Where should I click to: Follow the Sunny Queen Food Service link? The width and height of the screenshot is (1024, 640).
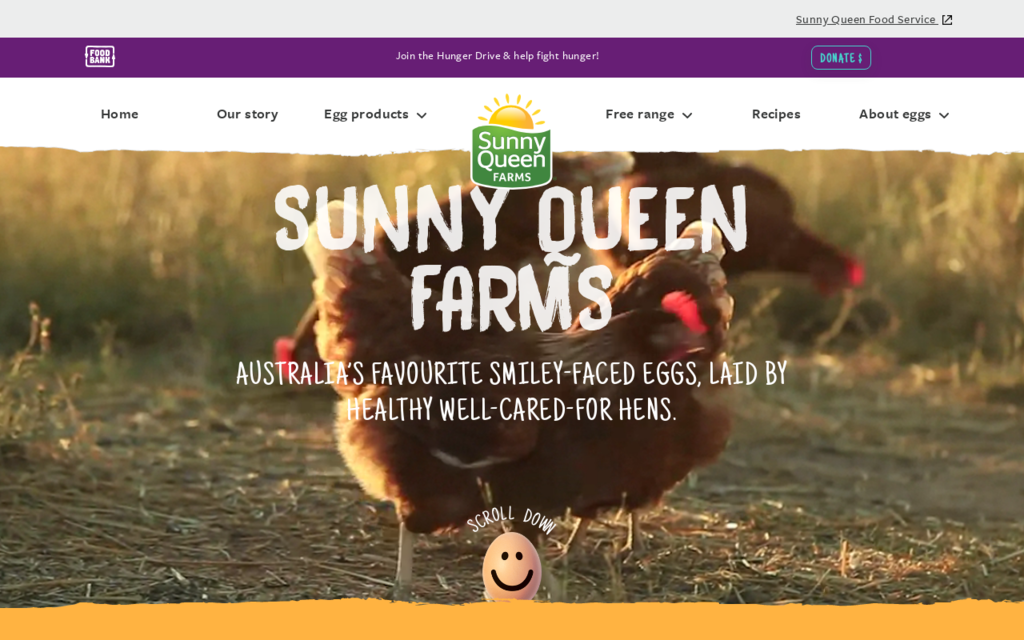(866, 20)
